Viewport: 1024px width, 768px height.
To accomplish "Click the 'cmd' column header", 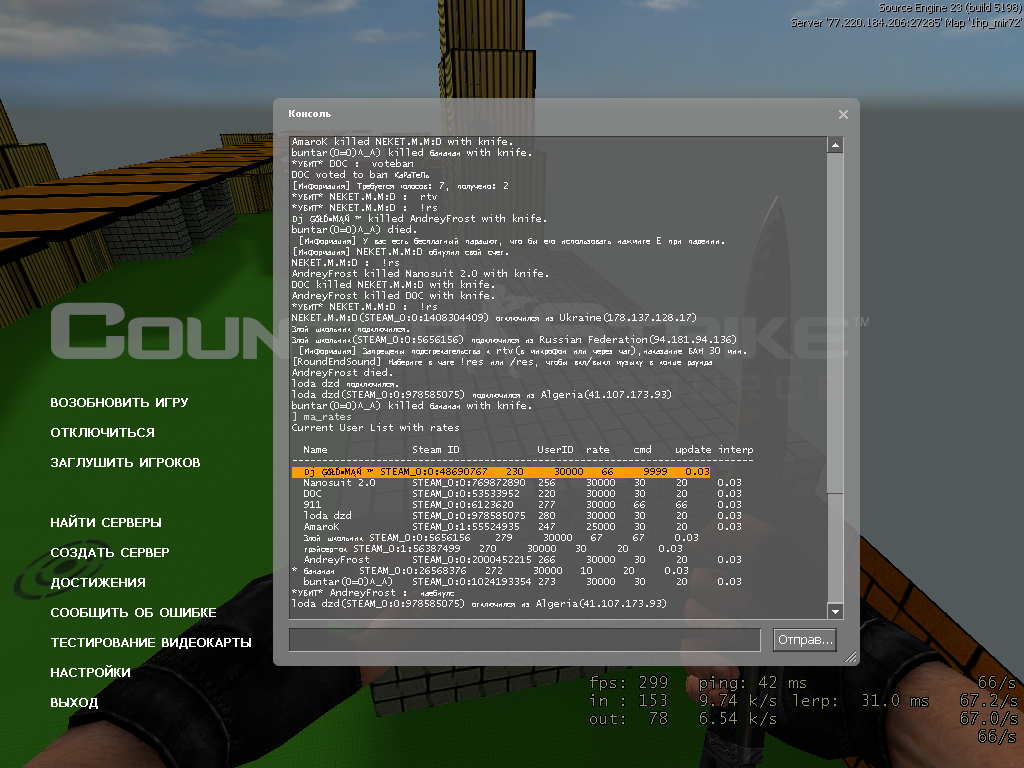I will click(643, 450).
